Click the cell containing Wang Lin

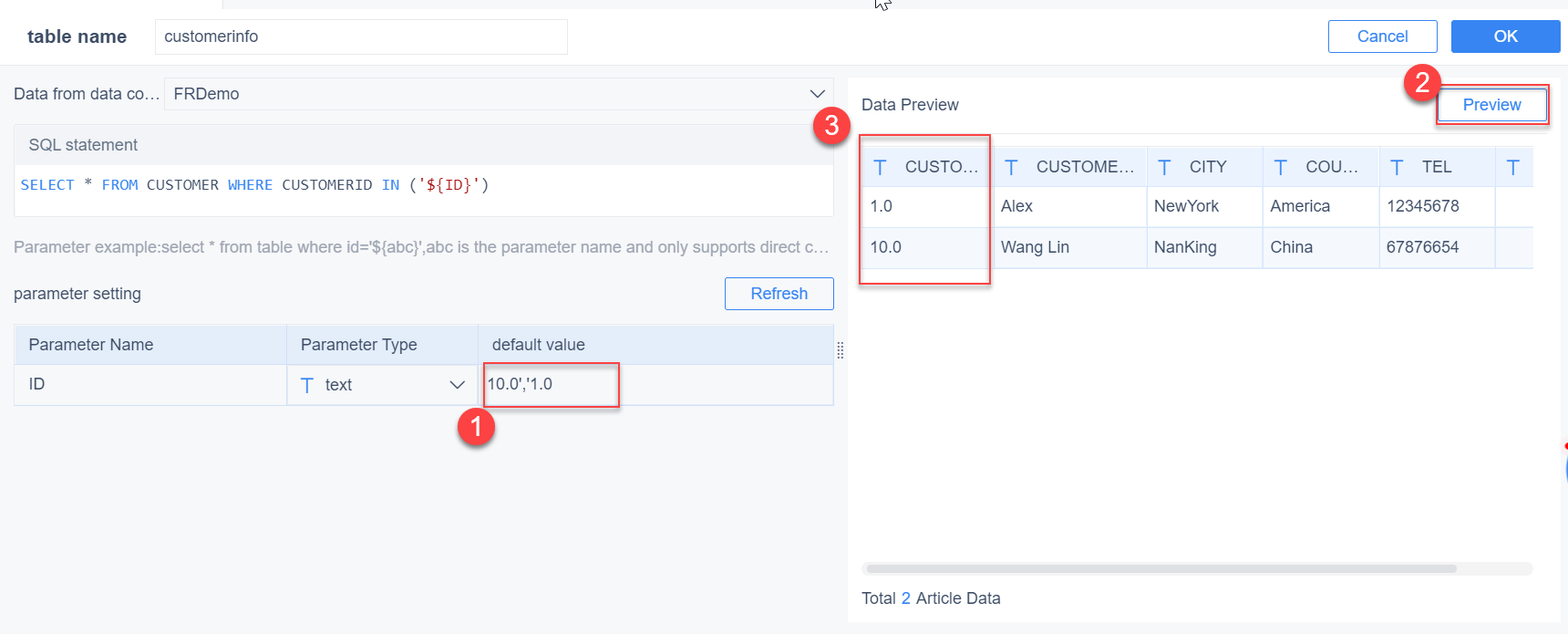tap(1069, 247)
